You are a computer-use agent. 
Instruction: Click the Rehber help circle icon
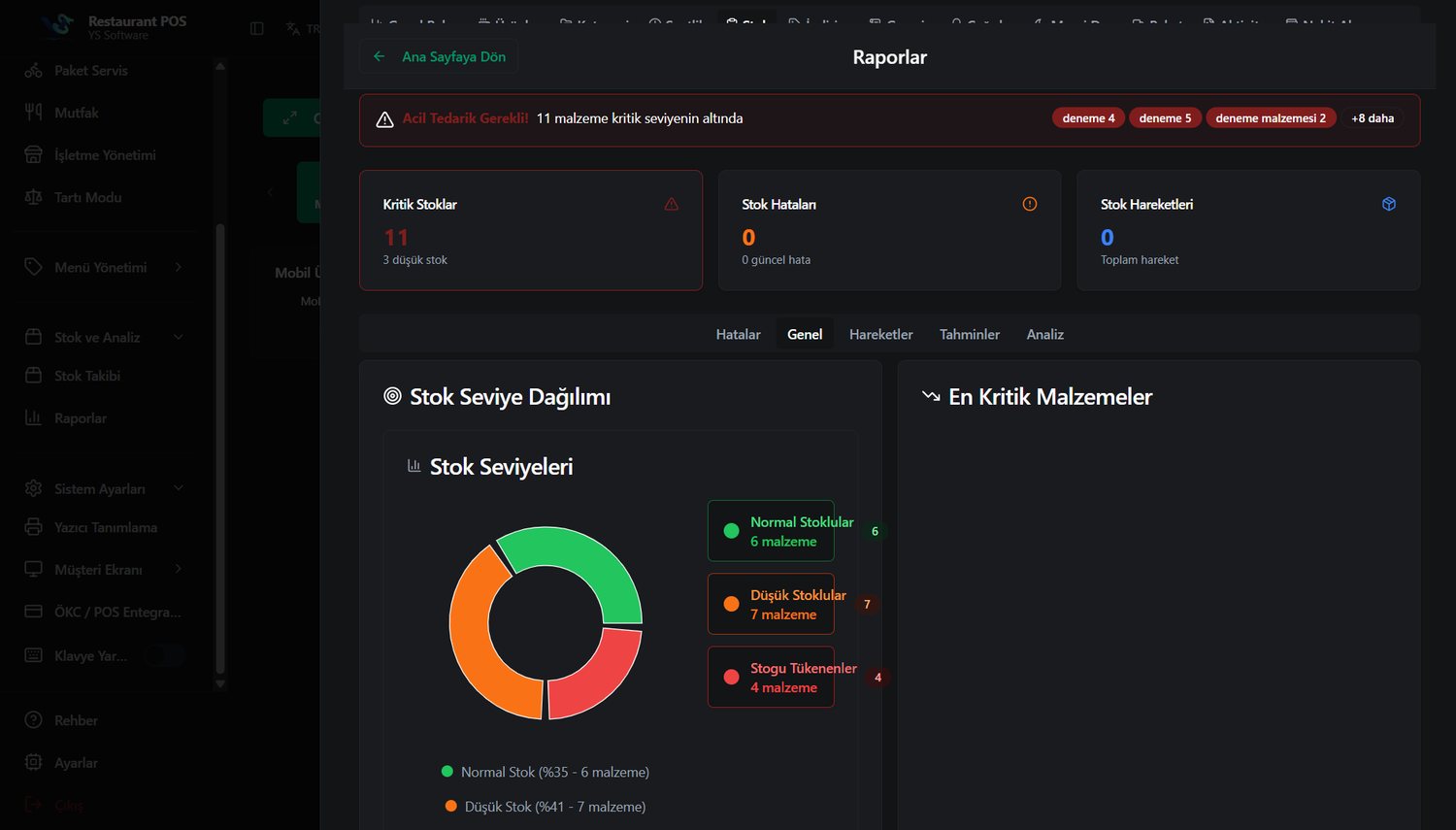pyautogui.click(x=33, y=720)
